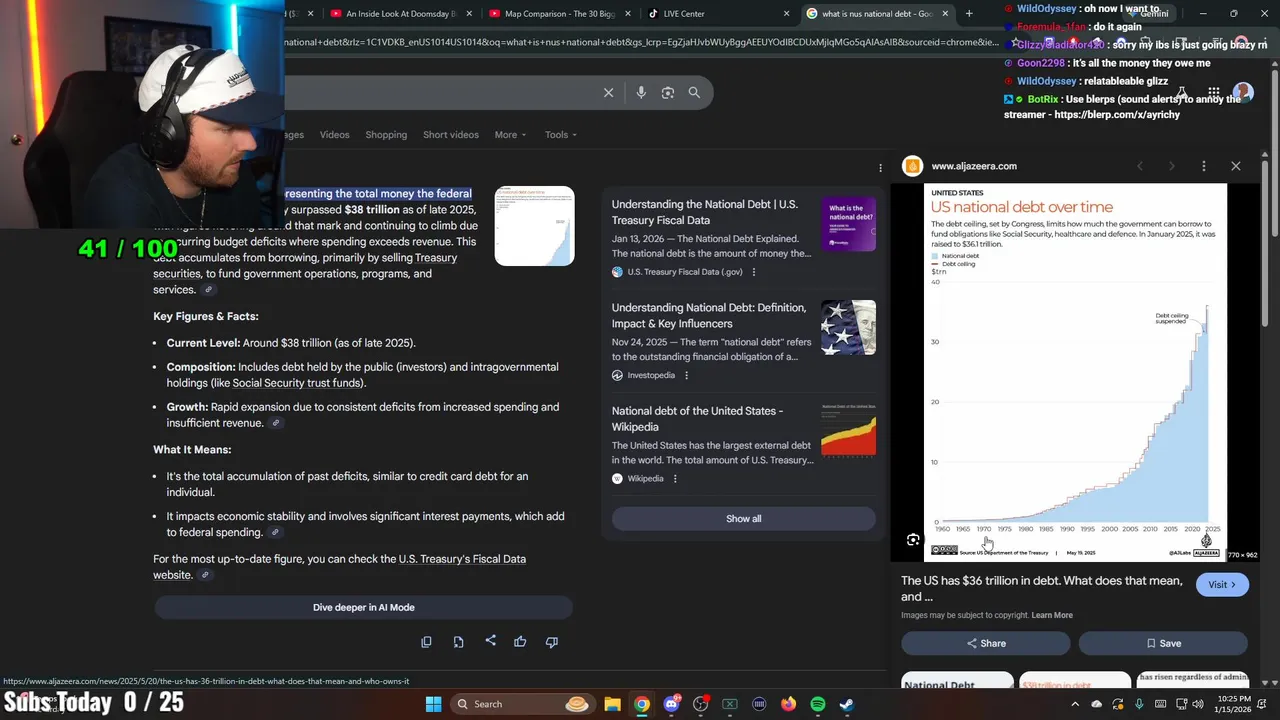The image size is (1280, 720).
Task: Save the previewed image
Action: click(x=1163, y=643)
